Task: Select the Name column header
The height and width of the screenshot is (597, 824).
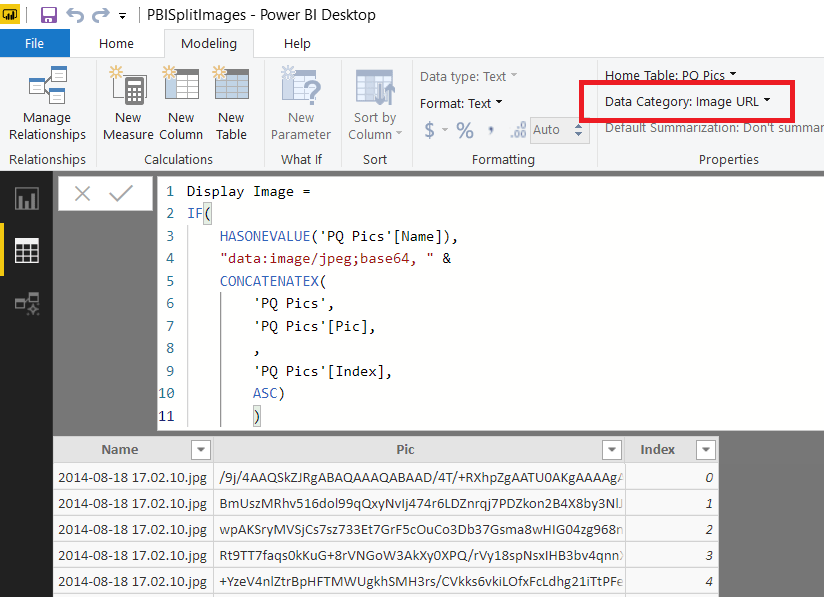Action: coord(120,449)
